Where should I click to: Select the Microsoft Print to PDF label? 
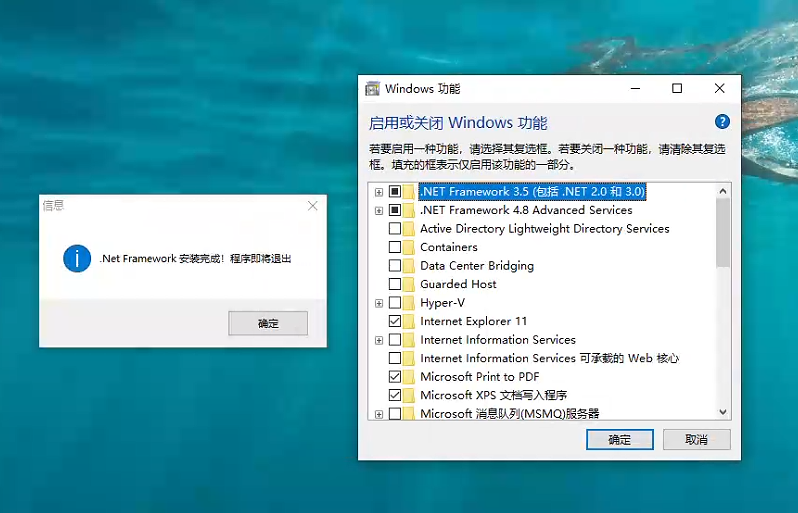[479, 377]
